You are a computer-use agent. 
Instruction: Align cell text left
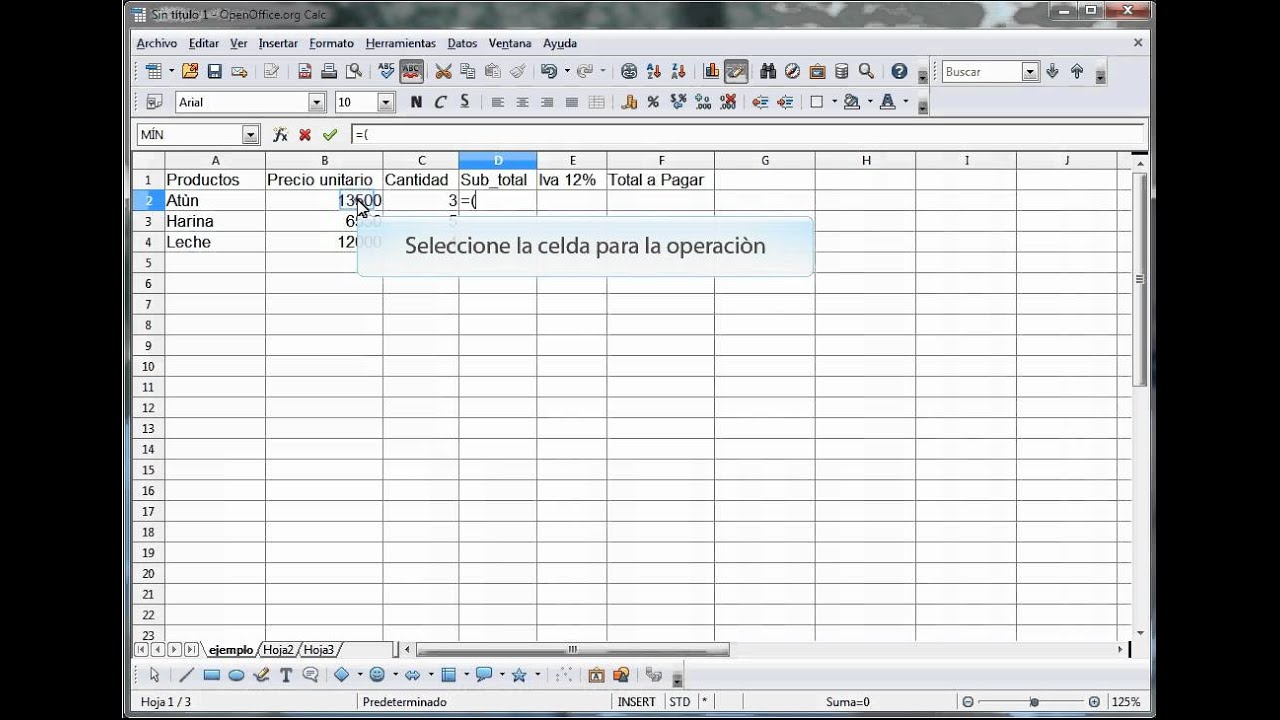coord(498,102)
